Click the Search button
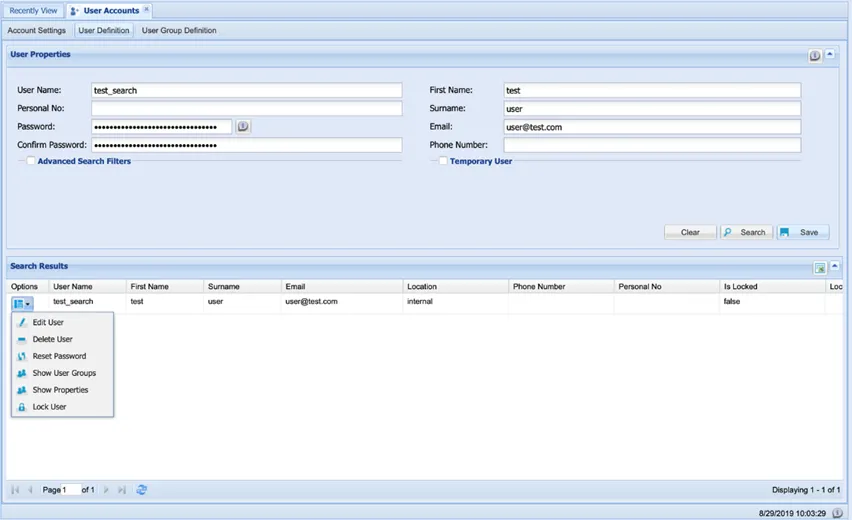 (747, 232)
